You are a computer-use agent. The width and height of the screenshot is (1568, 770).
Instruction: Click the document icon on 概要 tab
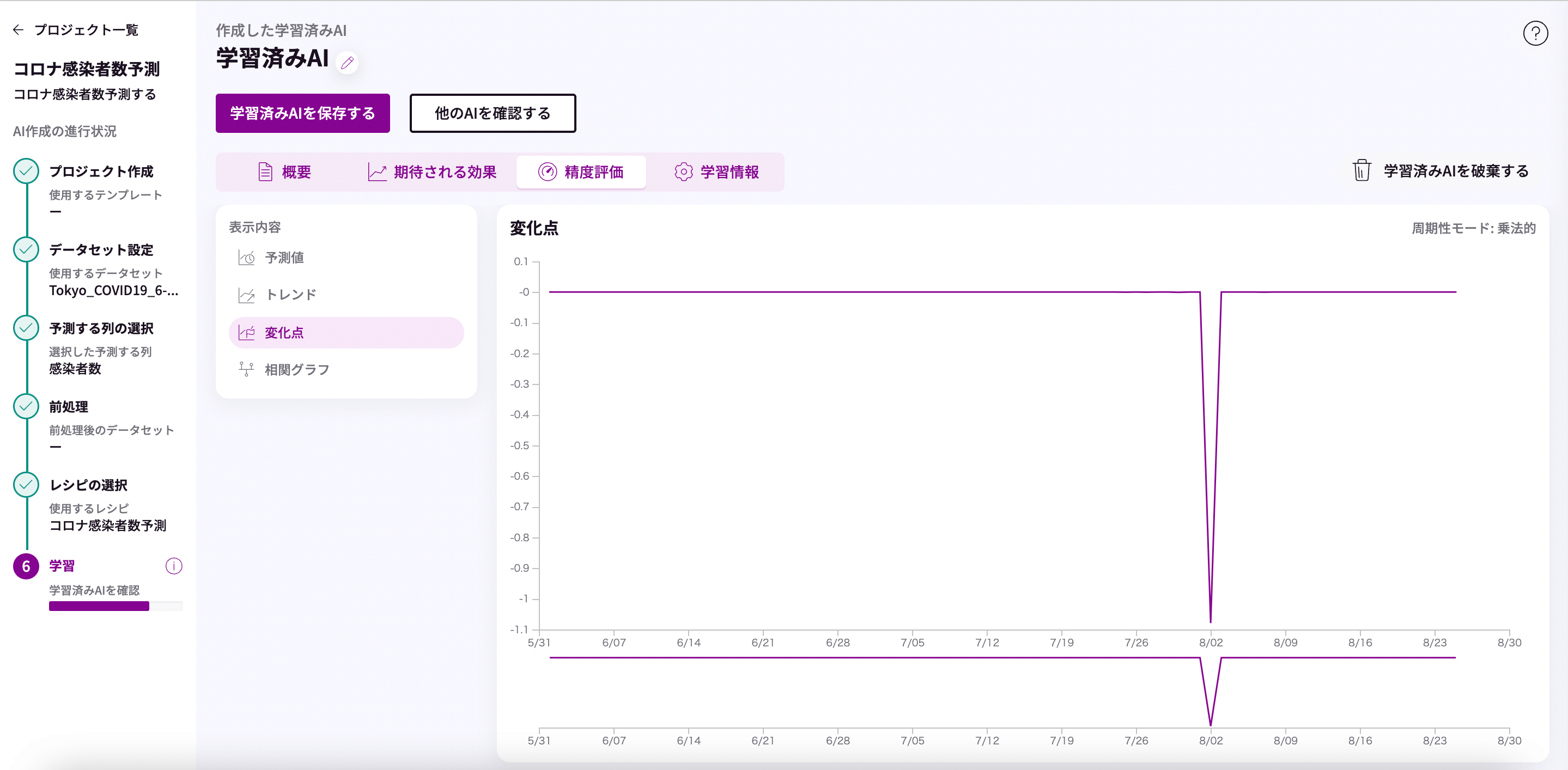click(265, 172)
